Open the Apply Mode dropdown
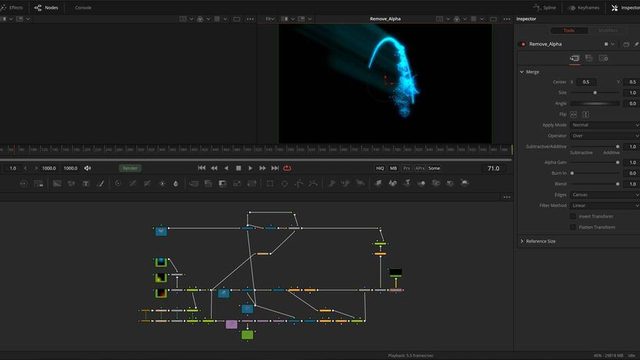The height and width of the screenshot is (360, 640). tap(604, 125)
